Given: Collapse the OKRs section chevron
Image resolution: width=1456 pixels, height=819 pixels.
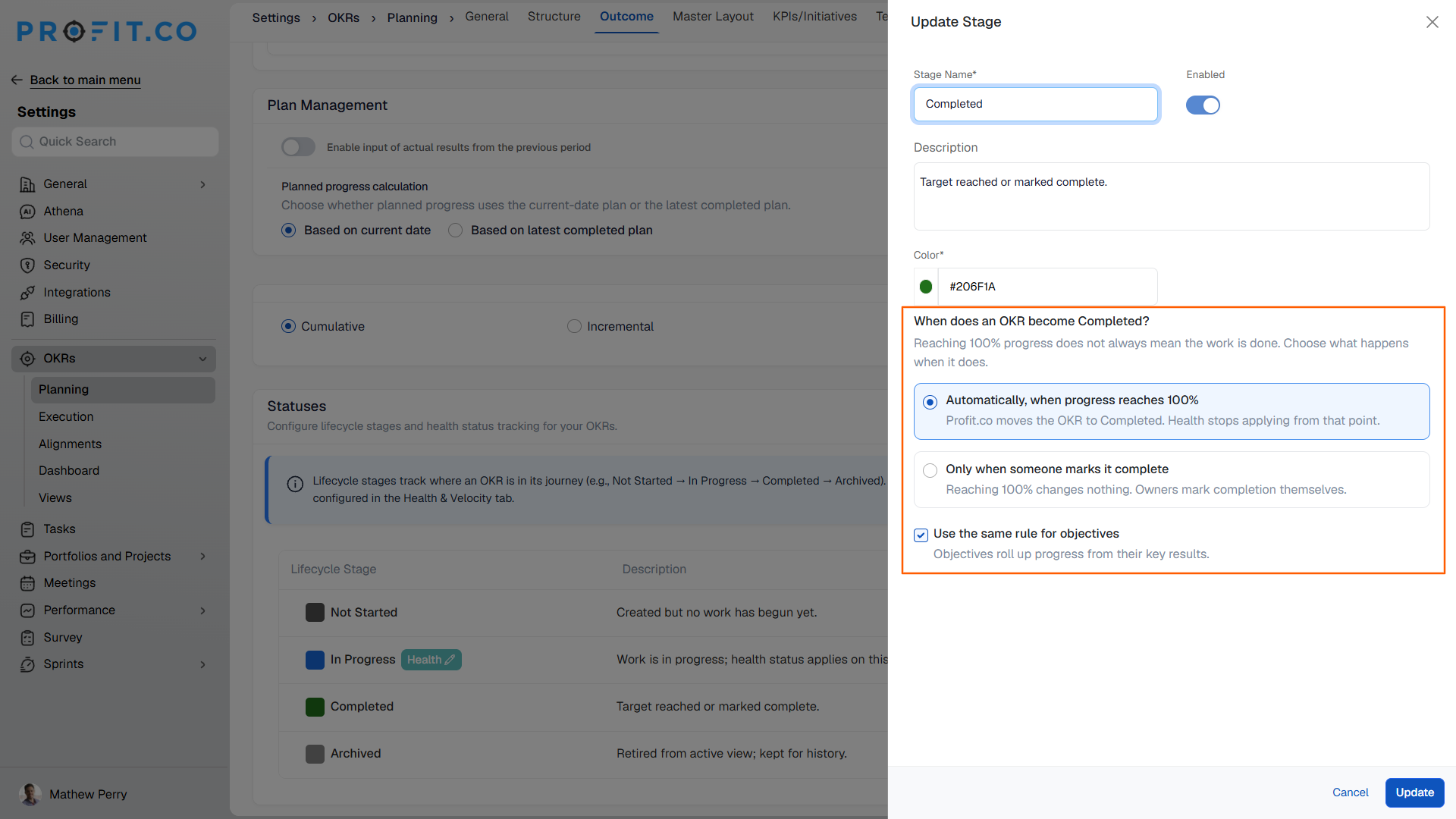Looking at the screenshot, I should pyautogui.click(x=202, y=359).
